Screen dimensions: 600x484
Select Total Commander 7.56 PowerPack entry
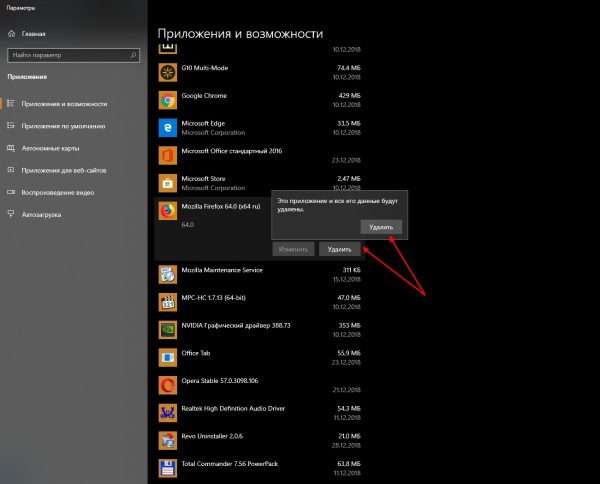[x=230, y=464]
